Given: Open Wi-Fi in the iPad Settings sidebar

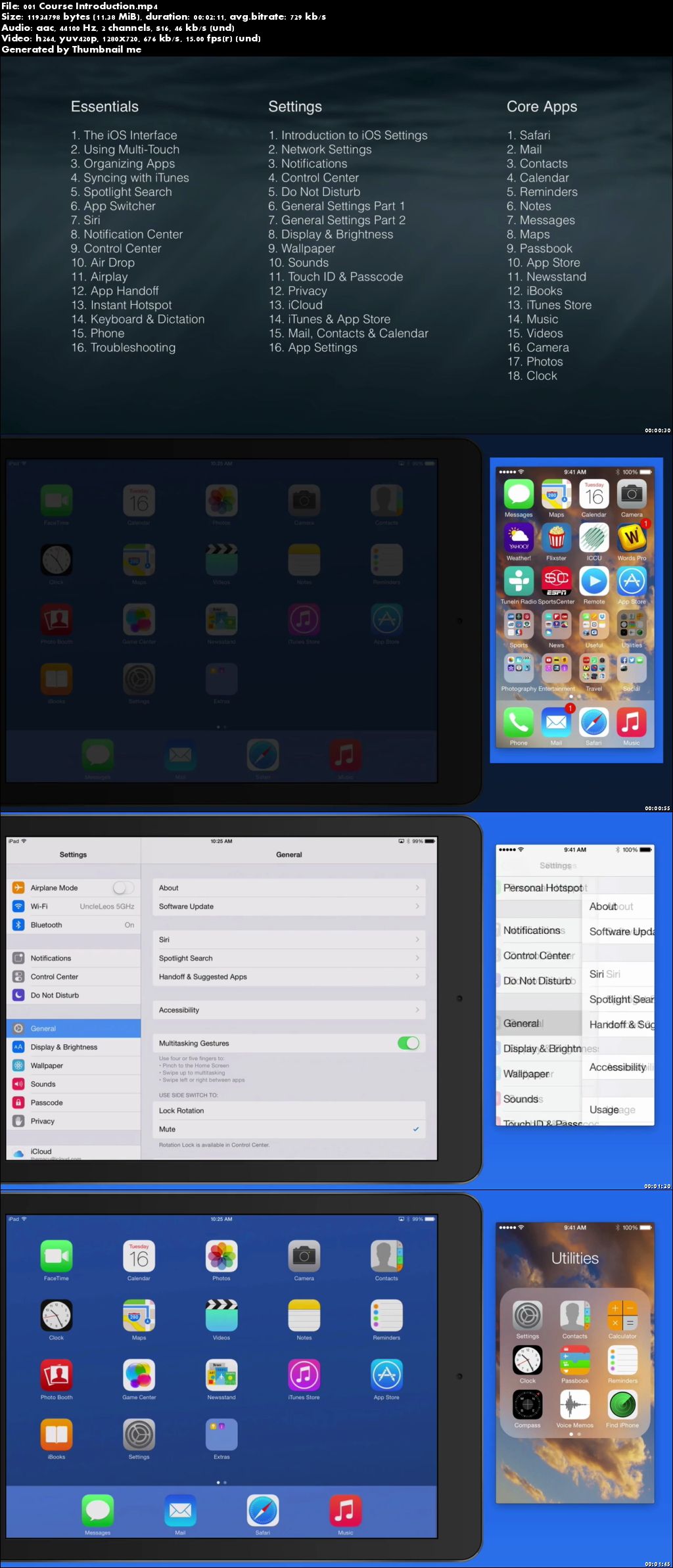Looking at the screenshot, I should tap(74, 906).
